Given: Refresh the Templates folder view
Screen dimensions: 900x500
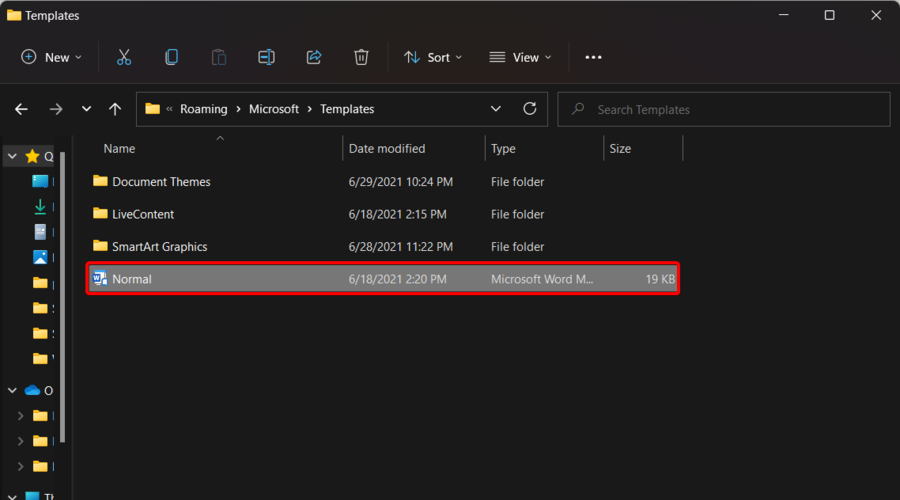Looking at the screenshot, I should [x=530, y=109].
